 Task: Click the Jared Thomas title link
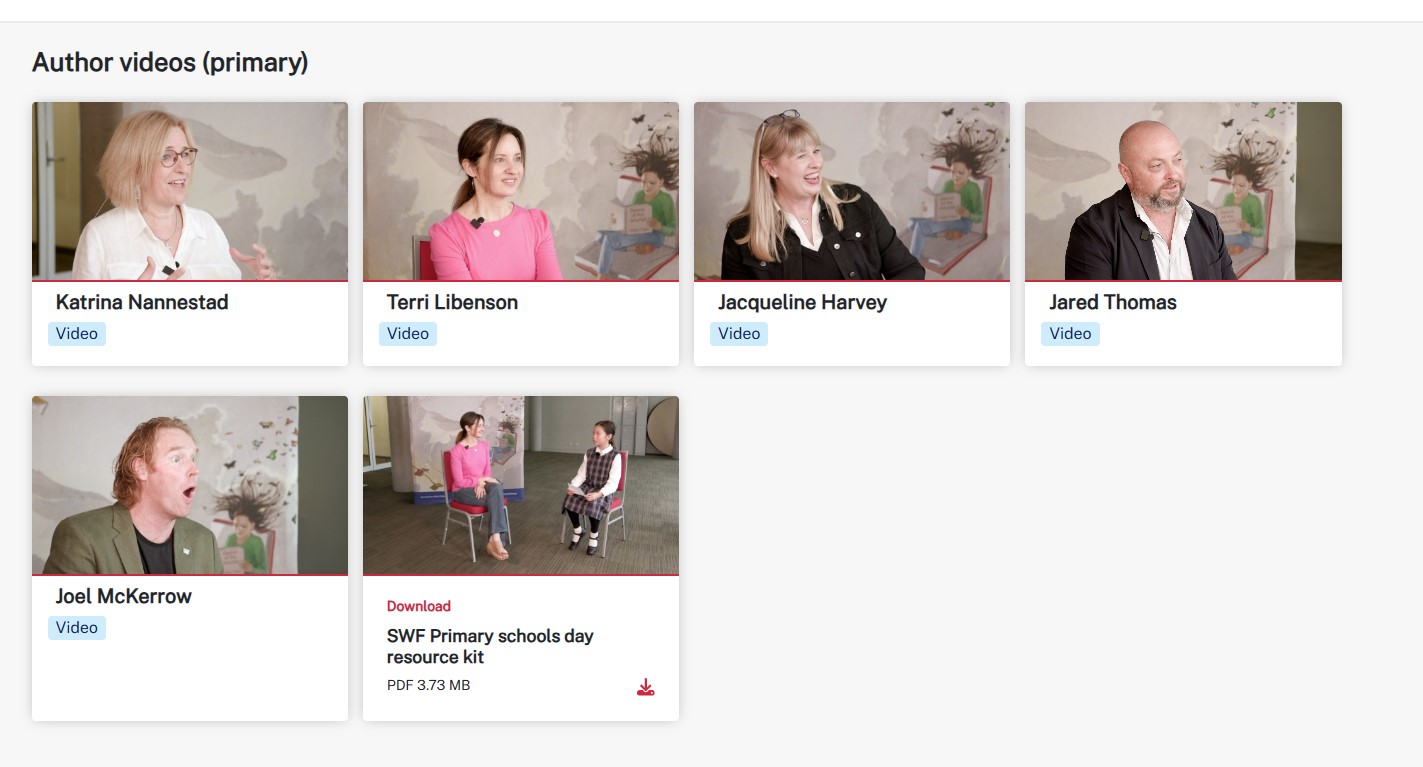point(1113,302)
